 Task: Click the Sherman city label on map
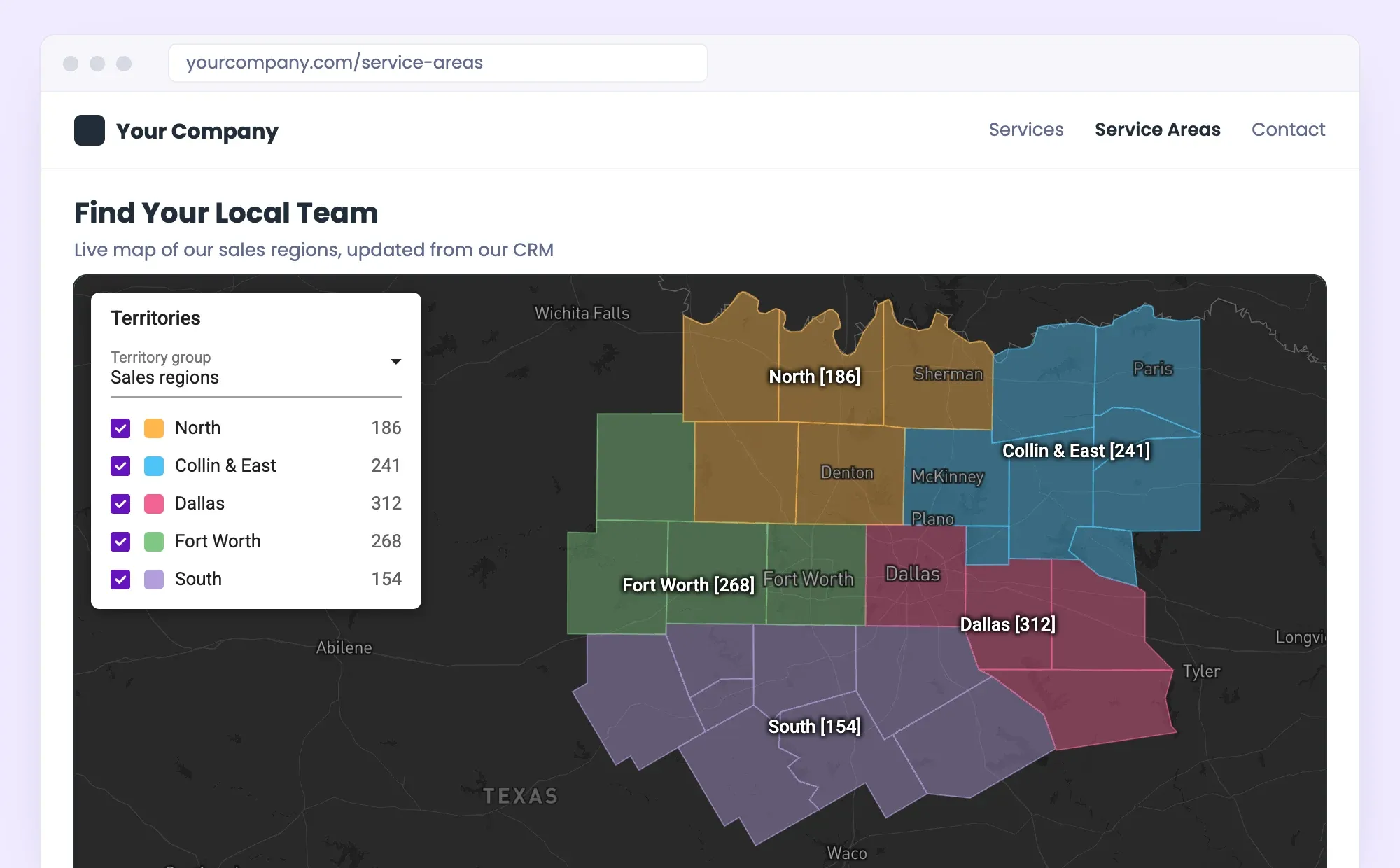coord(948,374)
